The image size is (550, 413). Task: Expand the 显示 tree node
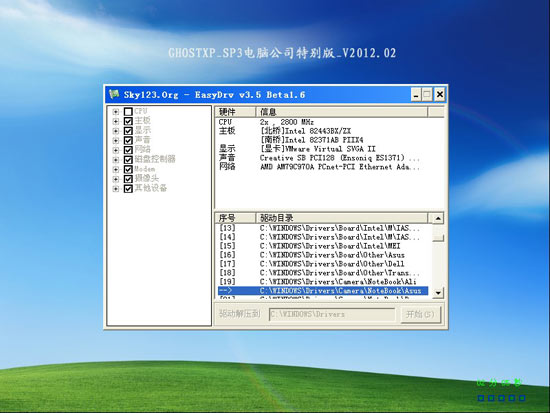click(x=115, y=131)
